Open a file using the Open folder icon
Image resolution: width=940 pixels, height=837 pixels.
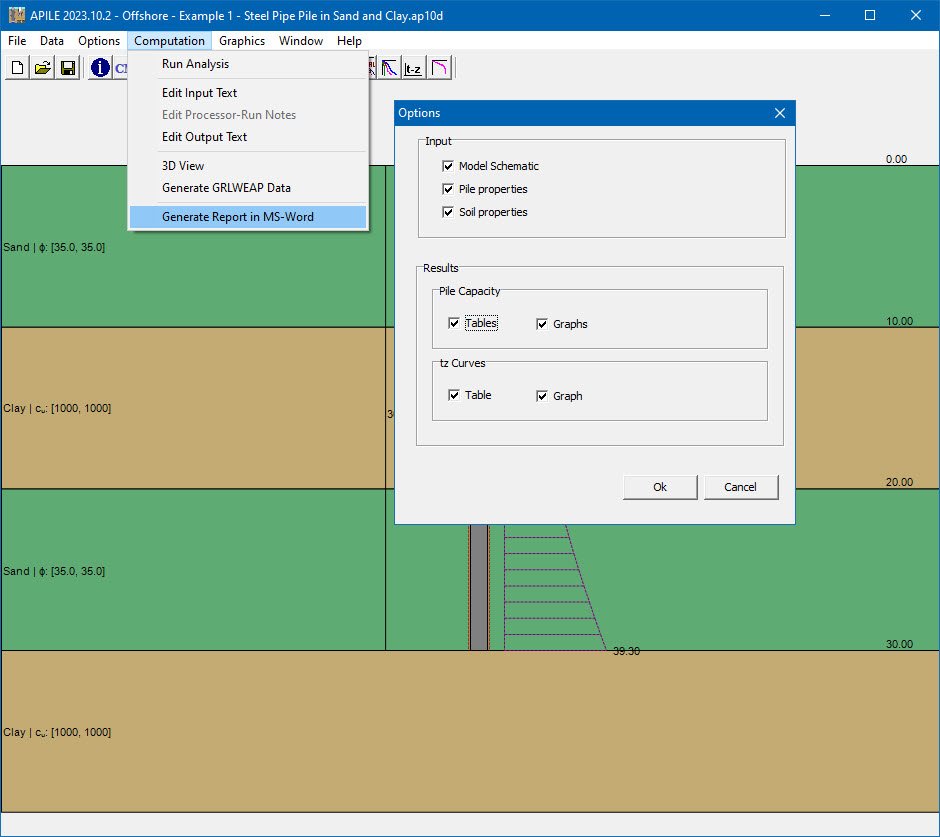(42, 67)
